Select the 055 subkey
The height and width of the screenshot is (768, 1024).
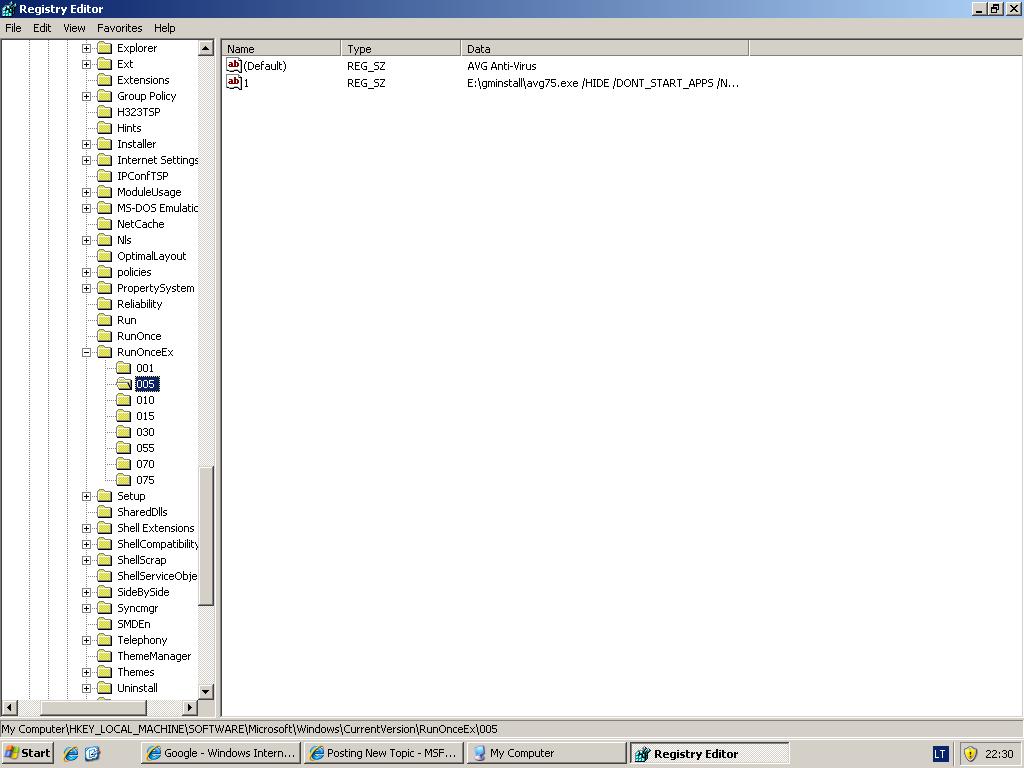(145, 448)
